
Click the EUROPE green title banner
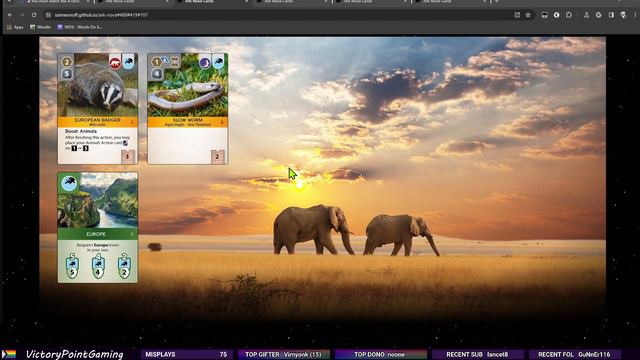pos(98,234)
